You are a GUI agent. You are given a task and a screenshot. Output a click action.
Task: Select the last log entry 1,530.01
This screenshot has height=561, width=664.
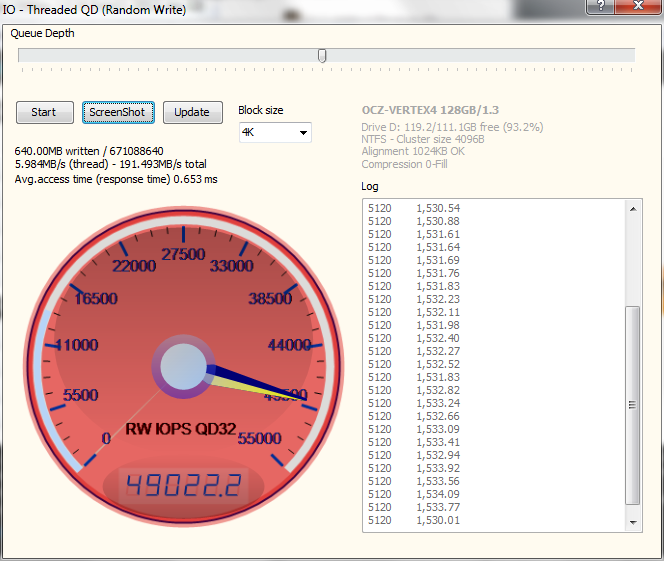pos(440,521)
